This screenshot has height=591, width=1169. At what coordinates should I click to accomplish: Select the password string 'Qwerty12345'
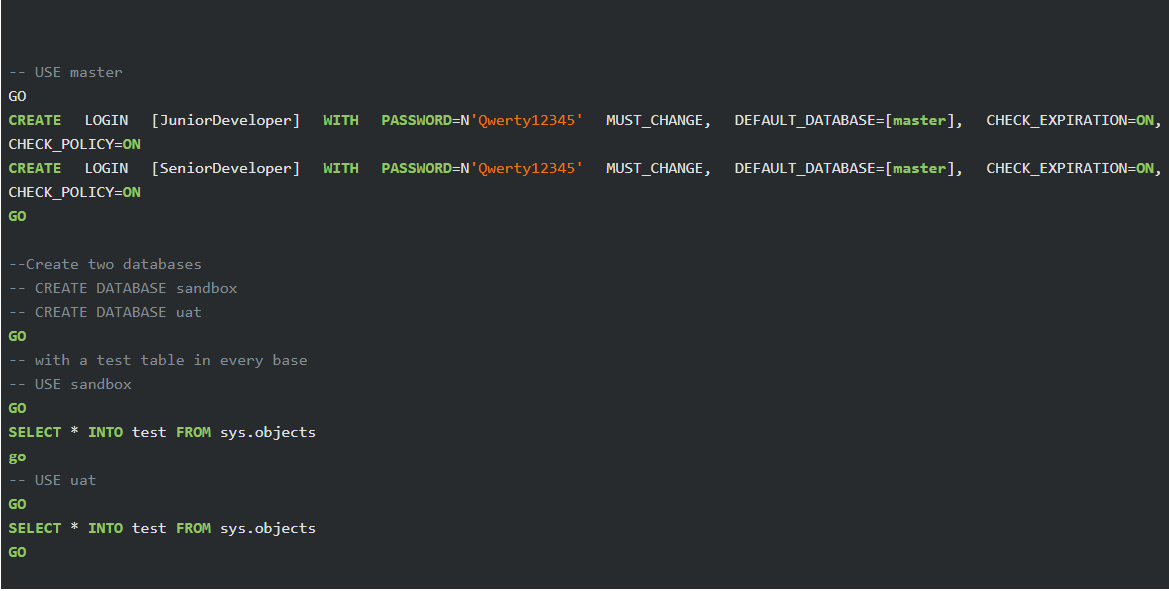click(529, 119)
